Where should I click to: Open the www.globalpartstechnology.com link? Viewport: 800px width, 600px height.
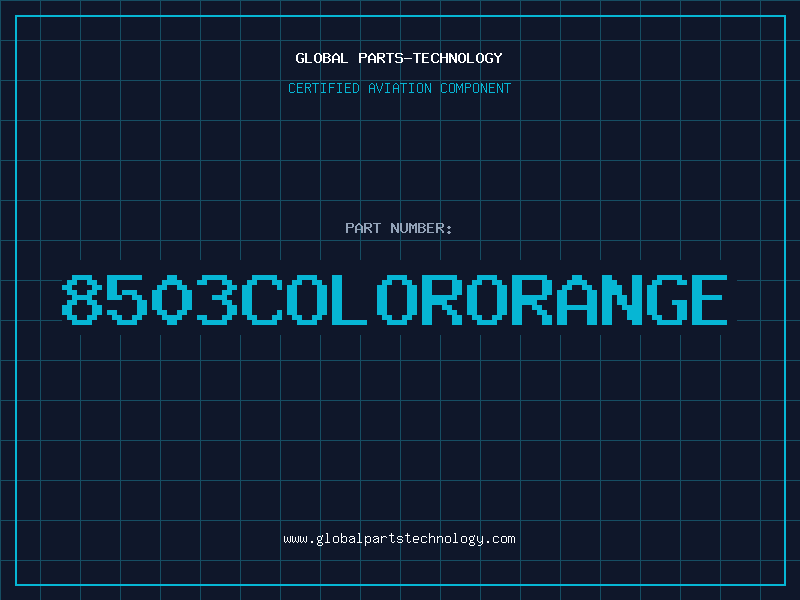(x=399, y=539)
